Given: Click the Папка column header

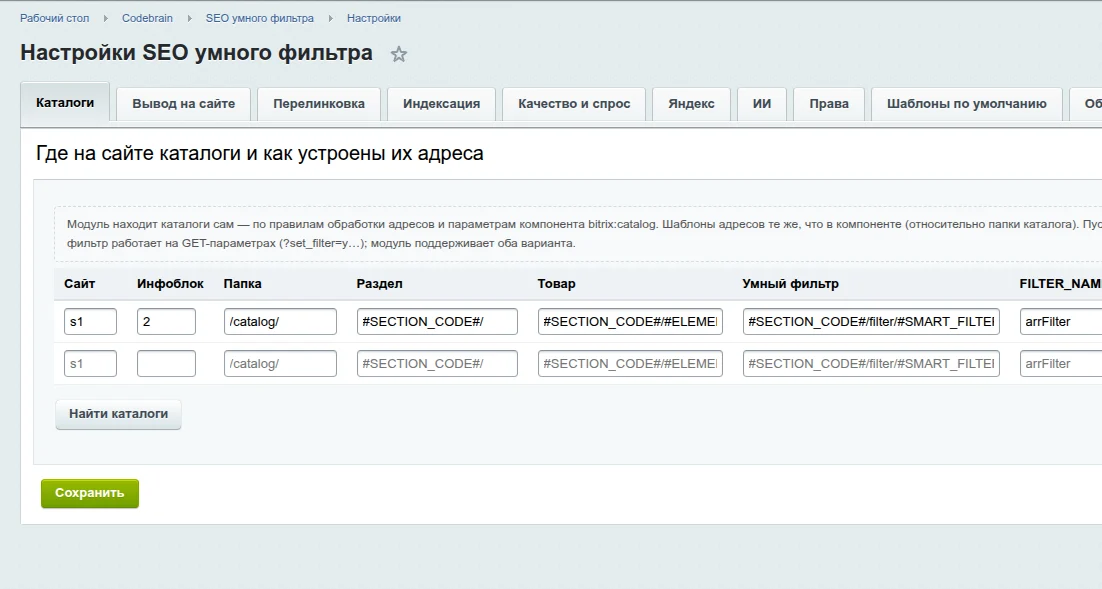Looking at the screenshot, I should [242, 284].
